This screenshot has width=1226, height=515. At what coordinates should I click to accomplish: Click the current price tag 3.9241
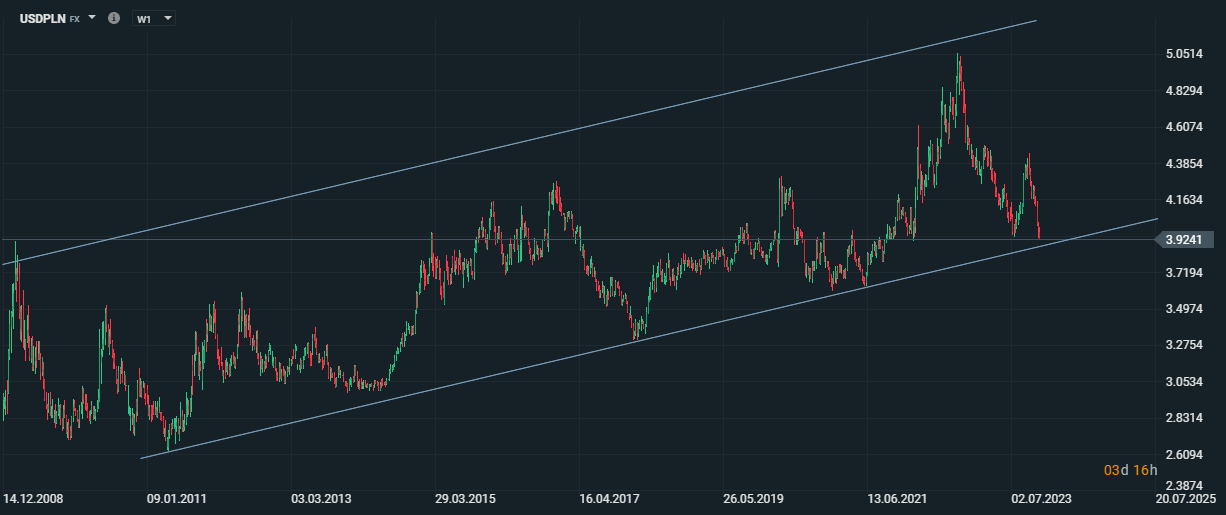pos(1186,240)
